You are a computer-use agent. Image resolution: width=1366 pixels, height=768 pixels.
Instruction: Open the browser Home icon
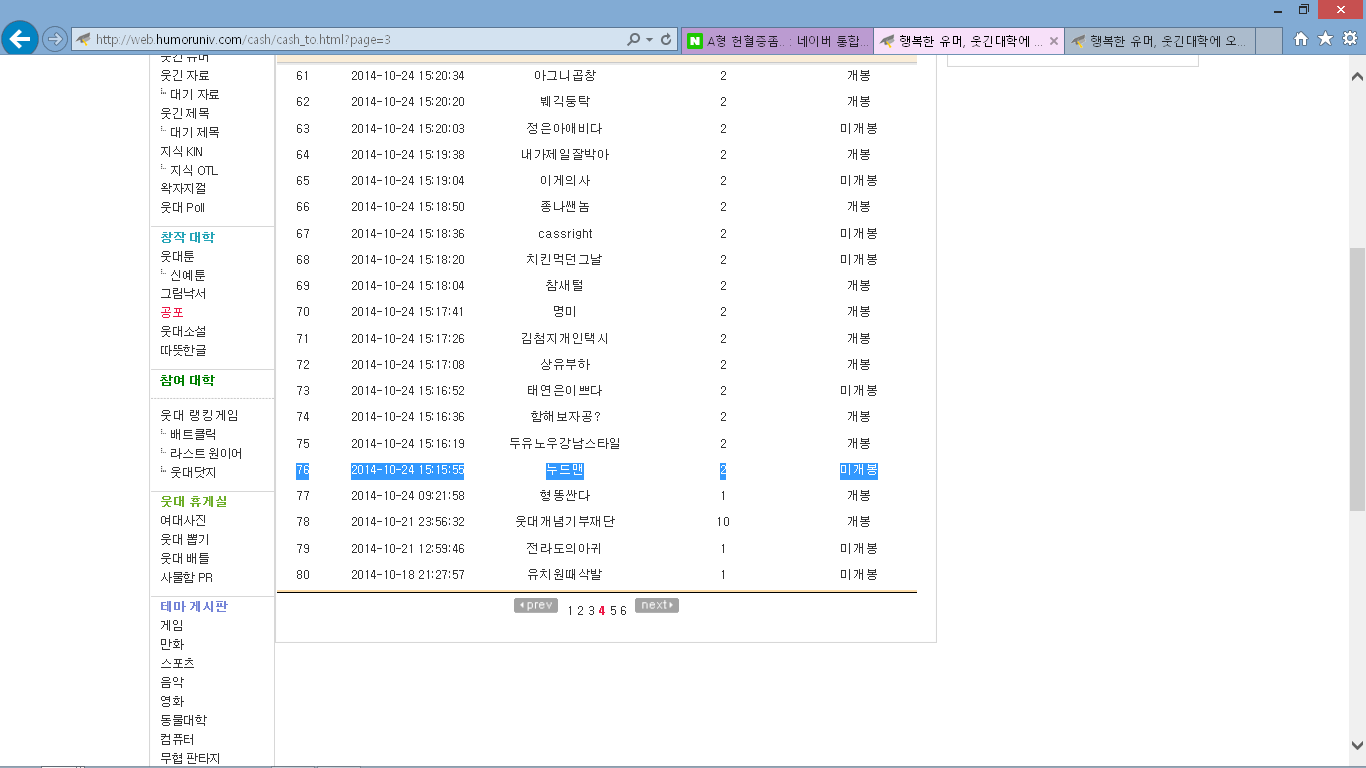1301,39
